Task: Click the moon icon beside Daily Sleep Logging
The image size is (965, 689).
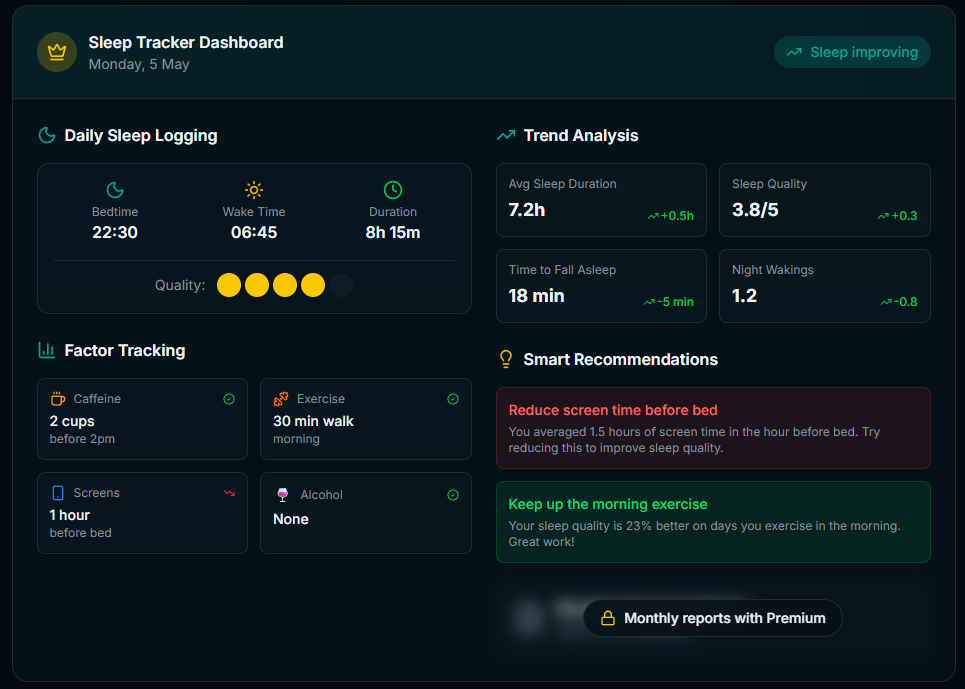Action: (x=47, y=135)
